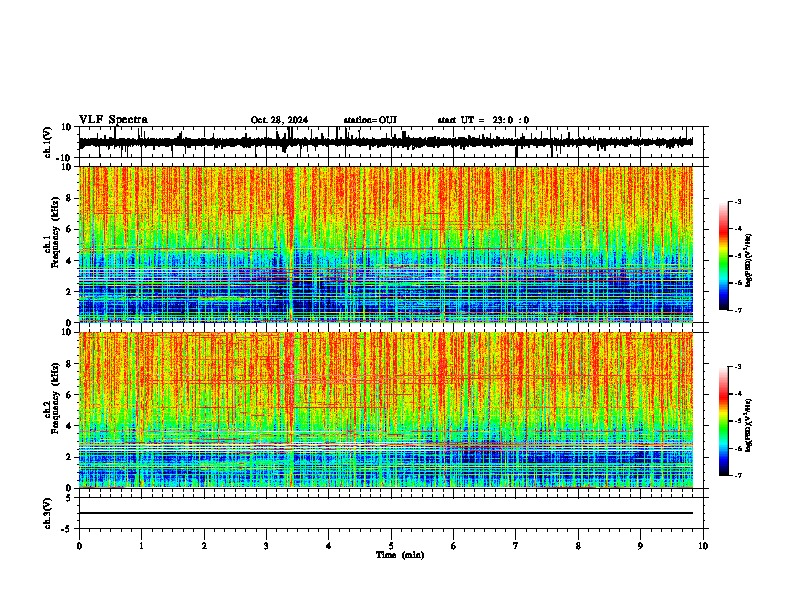Click the "ch.1(V)" waveform axis label
The image size is (792, 612).
point(48,142)
